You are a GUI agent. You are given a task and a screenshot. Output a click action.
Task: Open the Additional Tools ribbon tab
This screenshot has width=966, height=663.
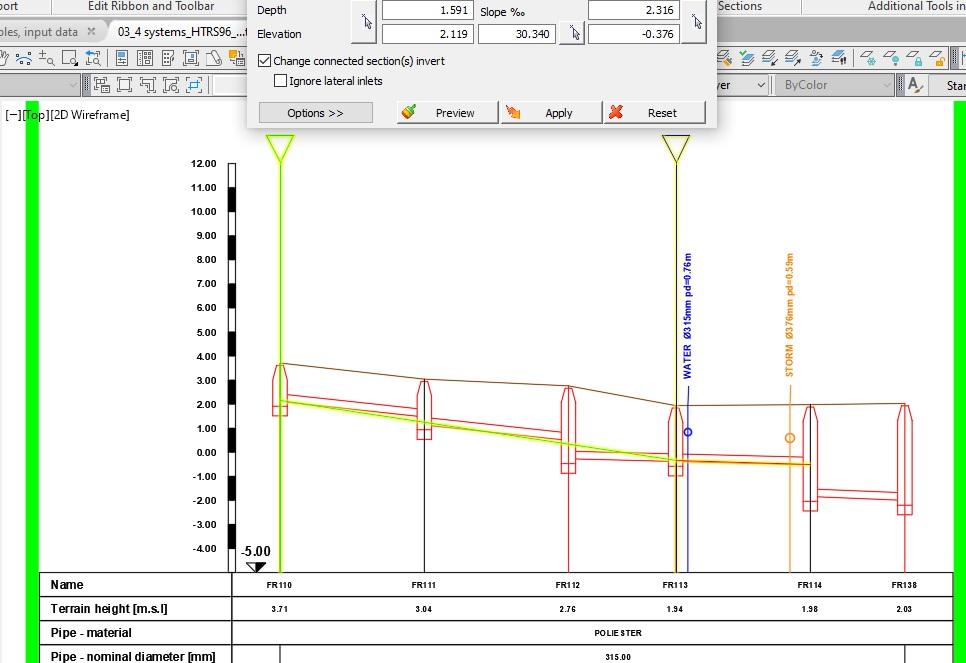[x=915, y=6]
